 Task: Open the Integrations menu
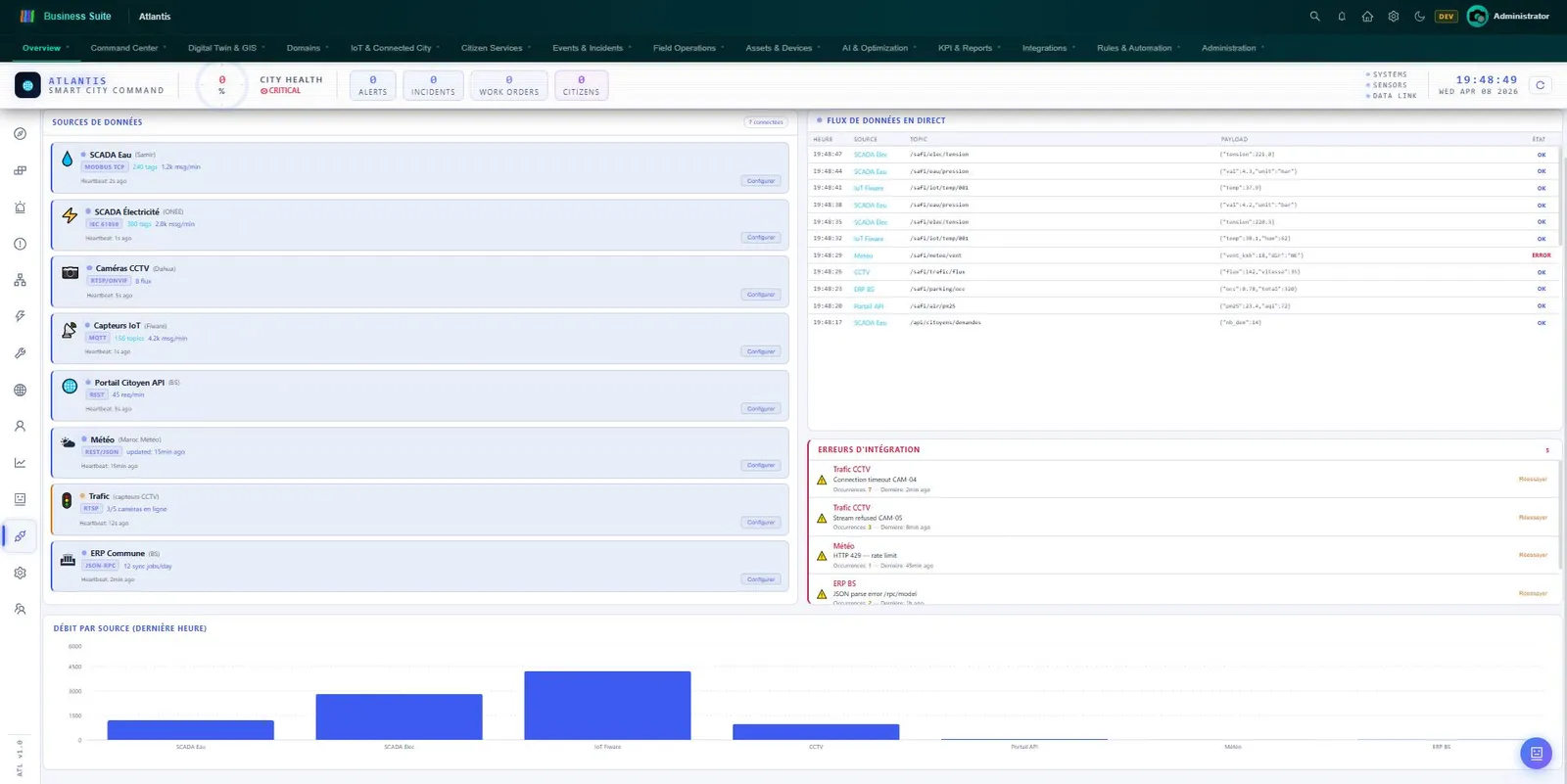coord(1048,48)
